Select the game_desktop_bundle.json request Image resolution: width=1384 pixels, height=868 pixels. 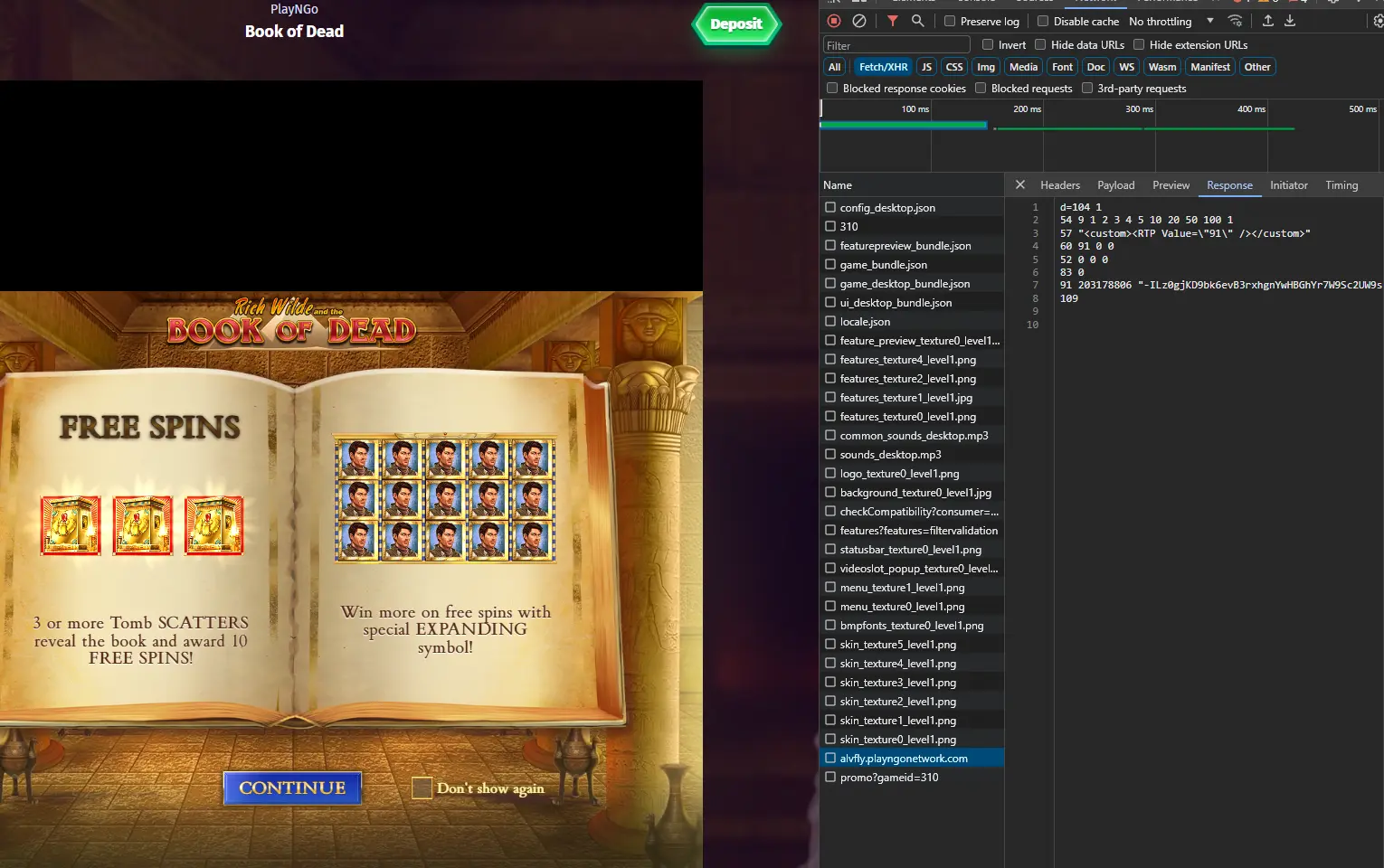pos(912,283)
